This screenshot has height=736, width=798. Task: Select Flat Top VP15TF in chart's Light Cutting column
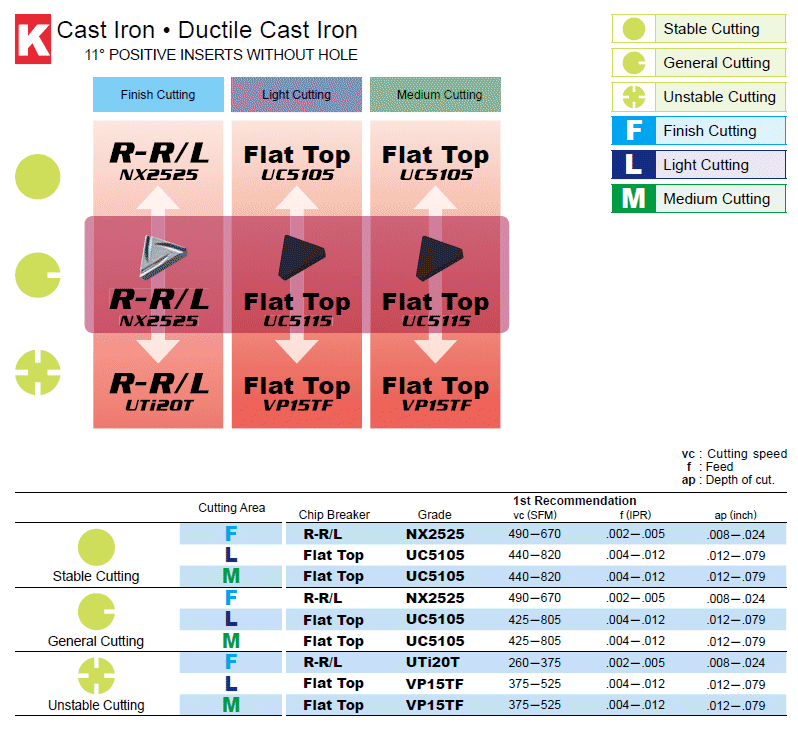[x=297, y=393]
